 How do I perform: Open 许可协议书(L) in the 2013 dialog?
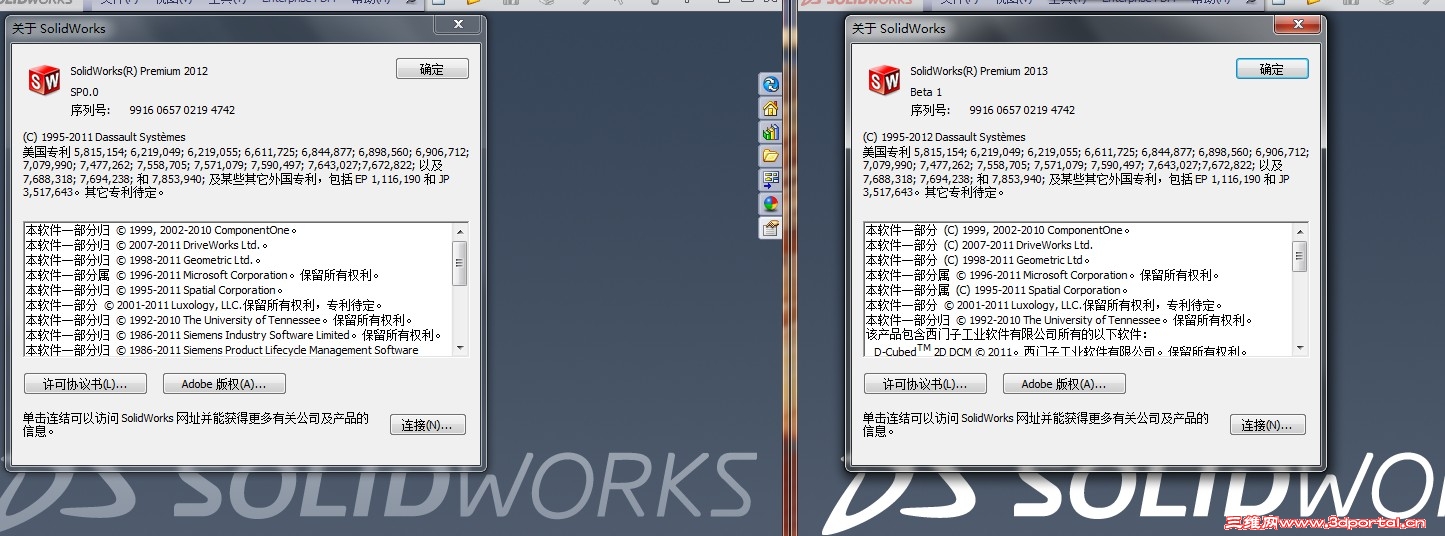point(925,384)
